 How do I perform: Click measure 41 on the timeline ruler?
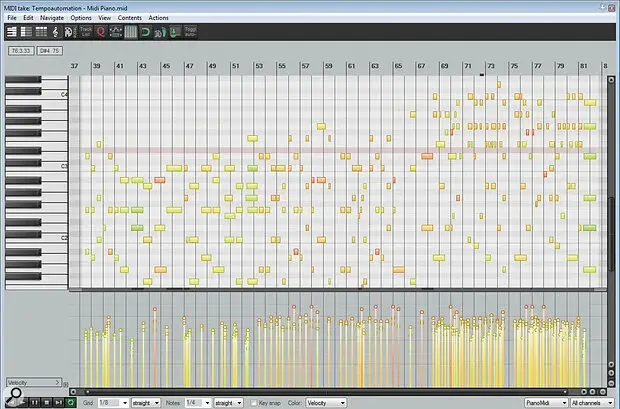coord(119,66)
